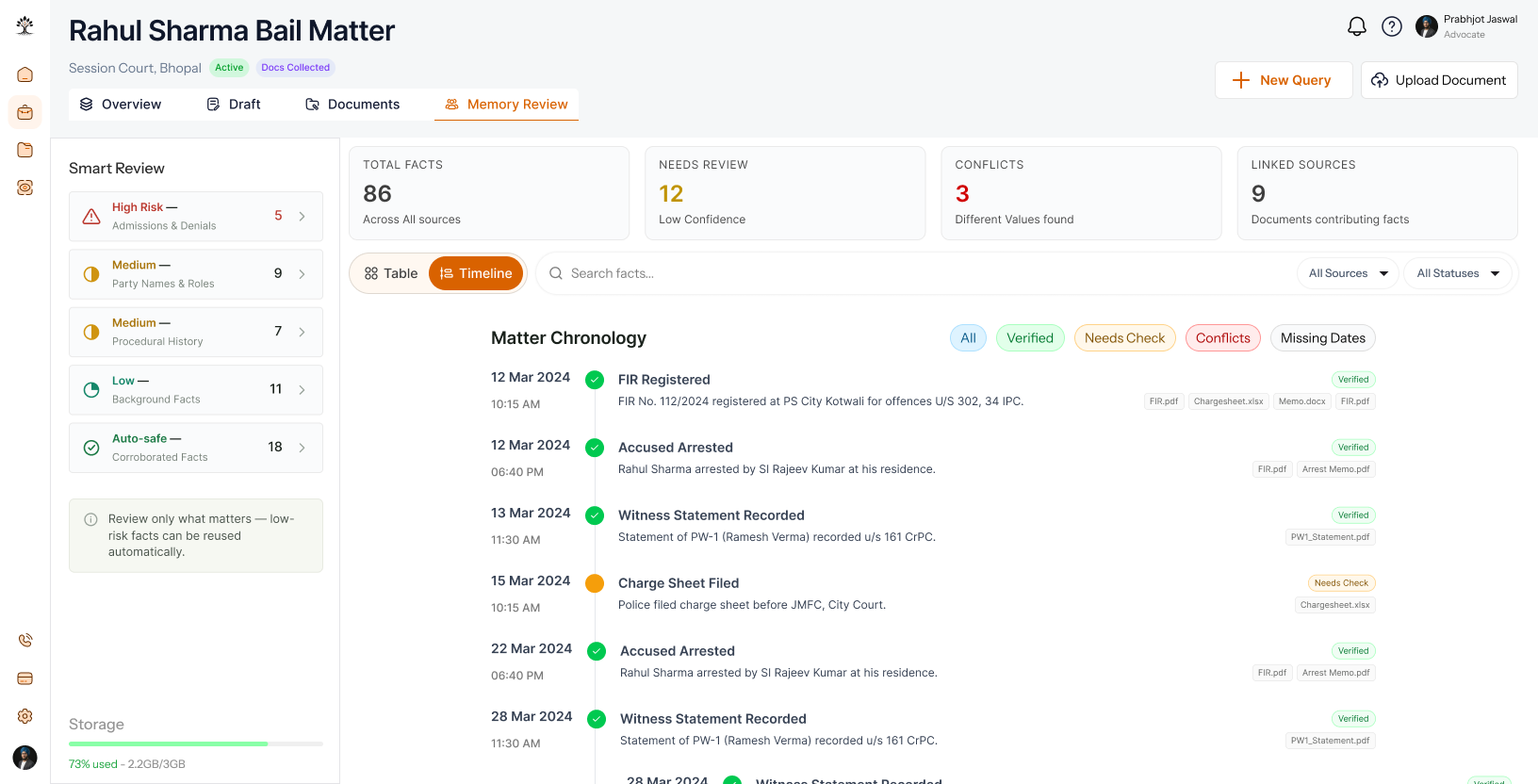Toggle the Verified filter chip
Screen dimensions: 1538x784
[1030, 338]
